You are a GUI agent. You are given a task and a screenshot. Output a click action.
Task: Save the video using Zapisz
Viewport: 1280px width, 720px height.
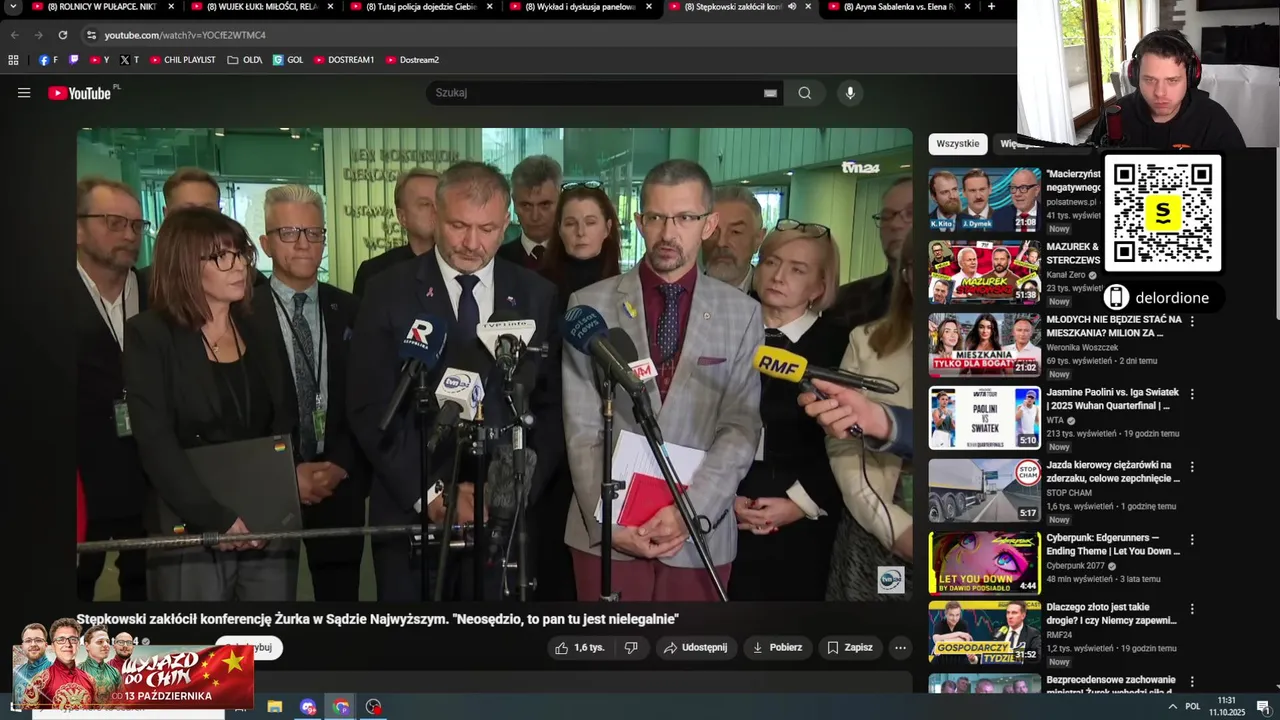[850, 647]
